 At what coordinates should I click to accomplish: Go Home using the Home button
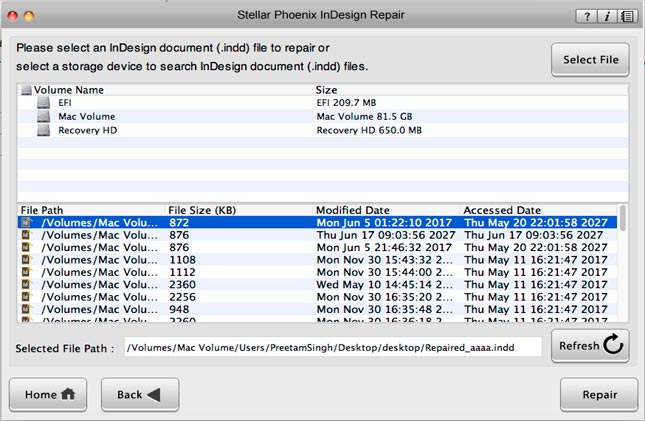point(48,395)
